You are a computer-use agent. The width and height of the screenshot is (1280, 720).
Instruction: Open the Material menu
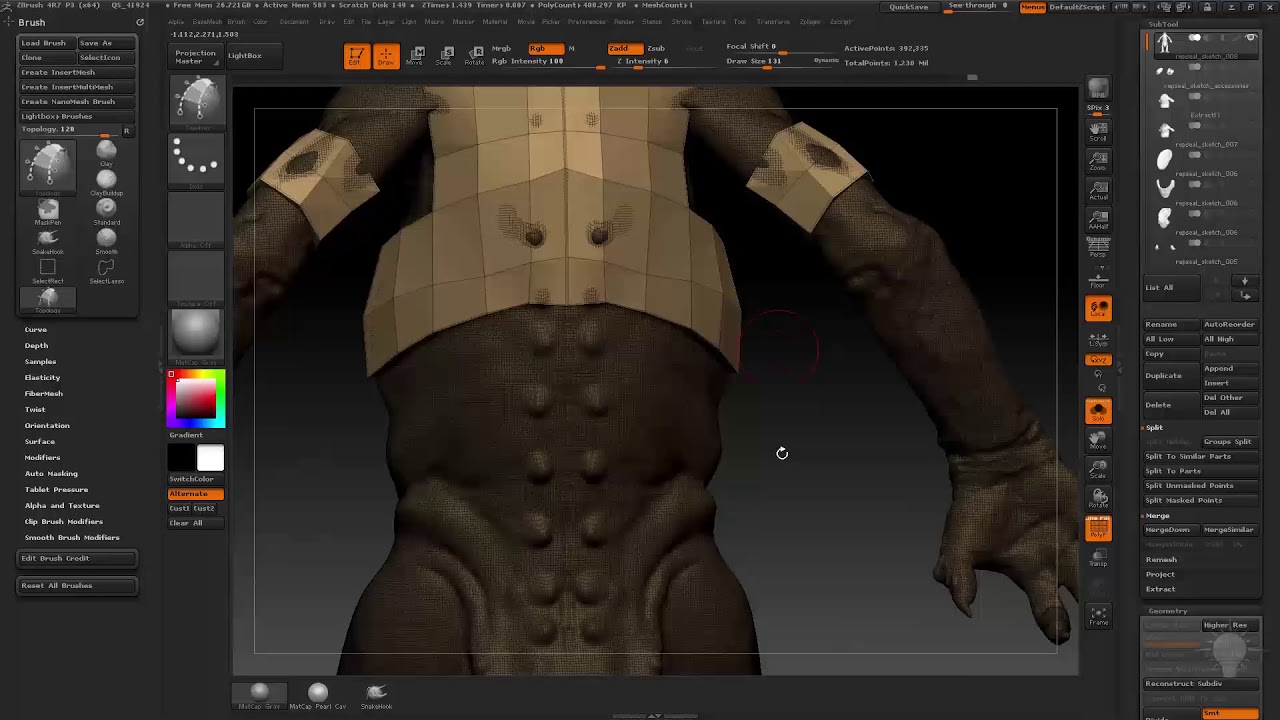494,21
